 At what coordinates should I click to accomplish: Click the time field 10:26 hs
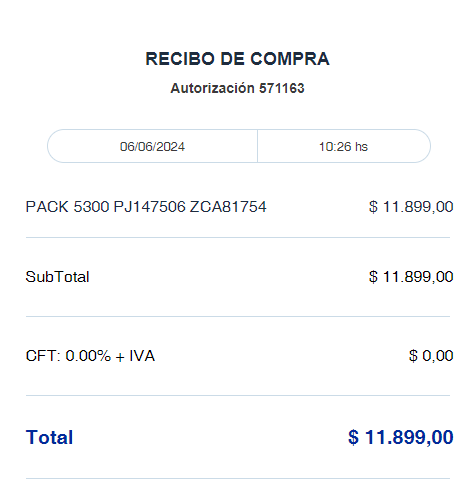[344, 146]
